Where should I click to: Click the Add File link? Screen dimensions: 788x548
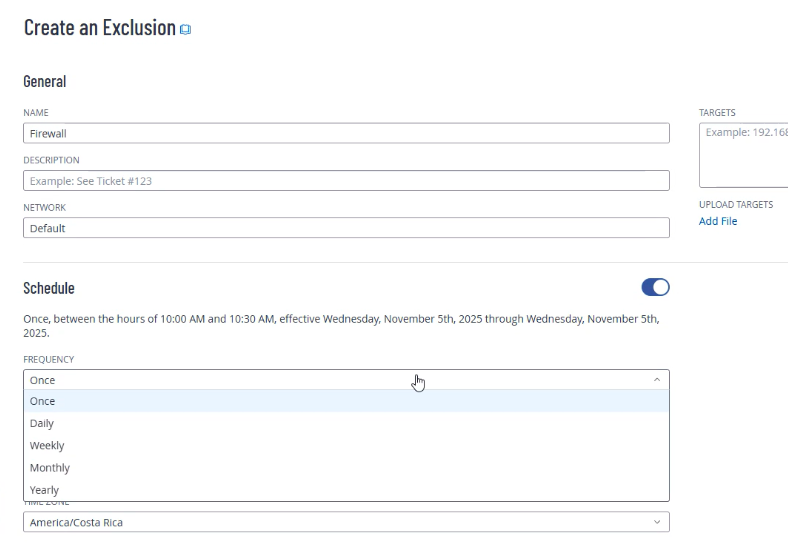[717, 221]
